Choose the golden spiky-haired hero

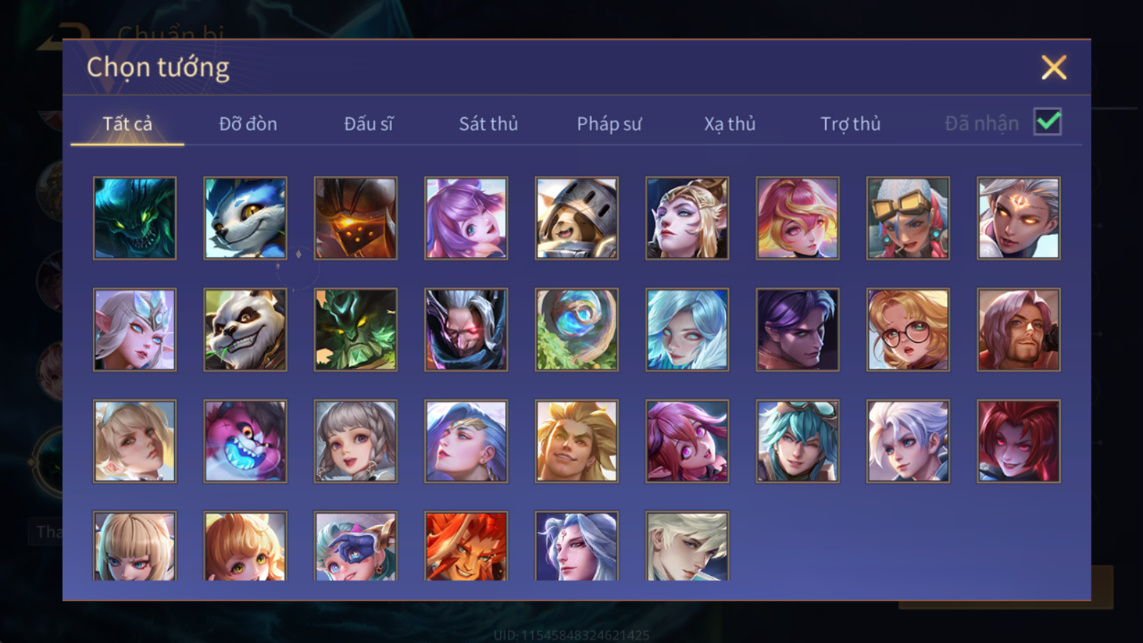coord(577,441)
